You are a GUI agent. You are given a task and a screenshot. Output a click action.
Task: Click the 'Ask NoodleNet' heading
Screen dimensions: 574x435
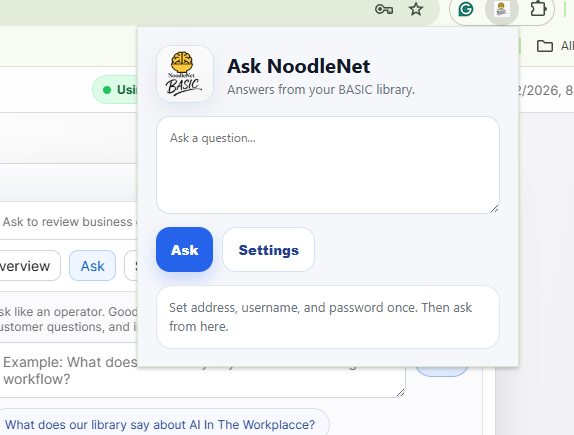click(x=298, y=66)
